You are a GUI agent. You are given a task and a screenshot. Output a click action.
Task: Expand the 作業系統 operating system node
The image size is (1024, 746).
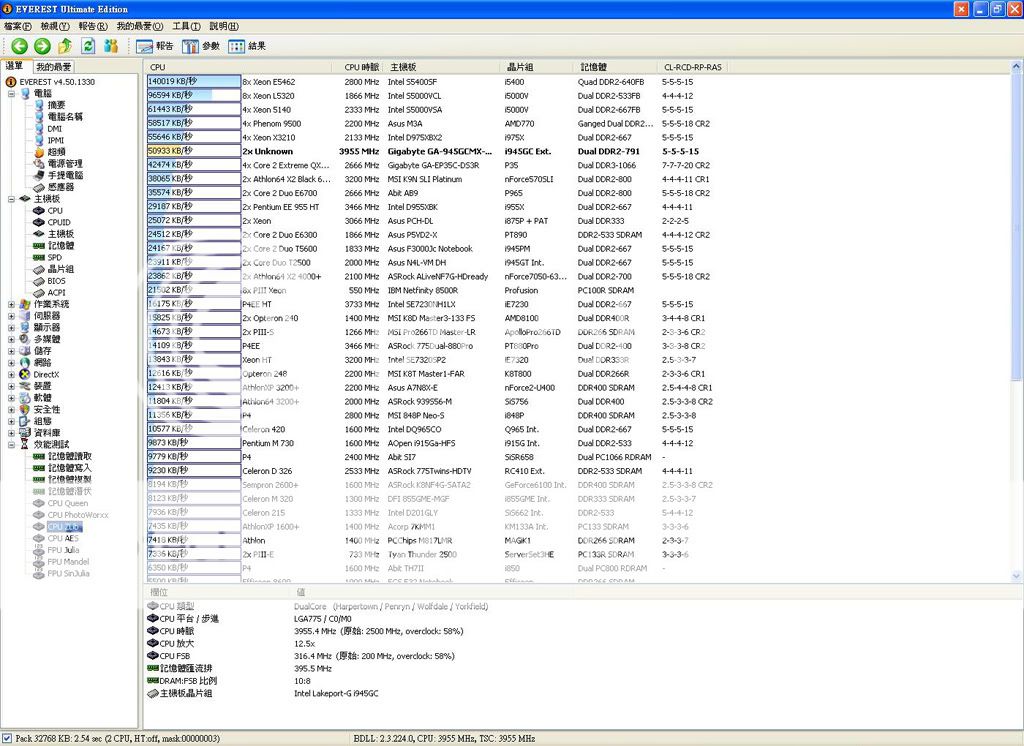tap(11, 304)
